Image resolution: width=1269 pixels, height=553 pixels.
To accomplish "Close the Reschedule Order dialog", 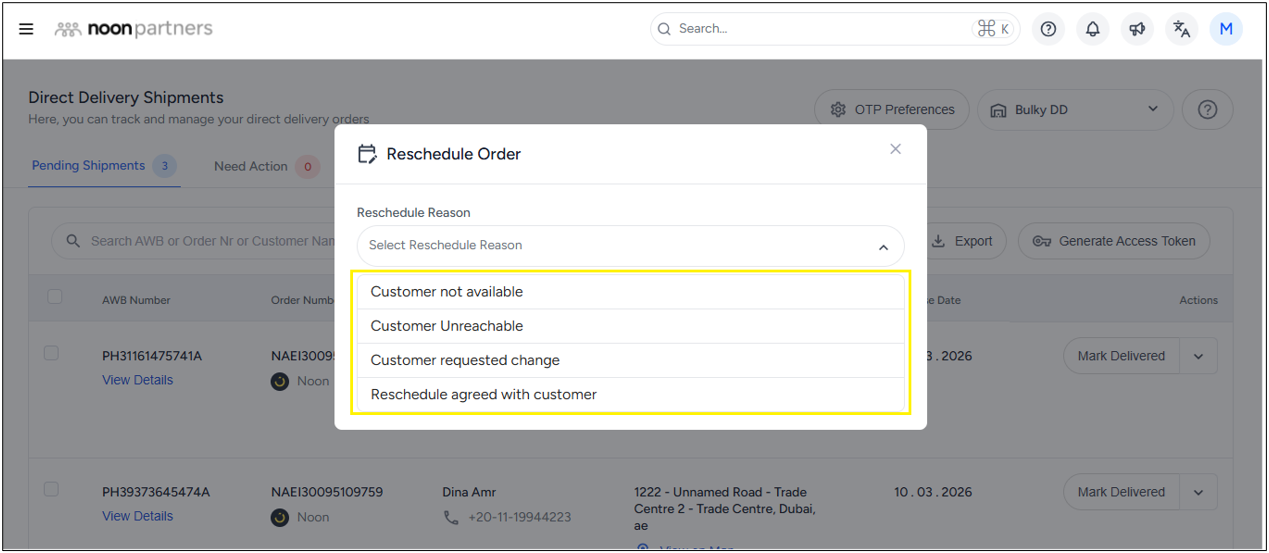I will tap(895, 149).
